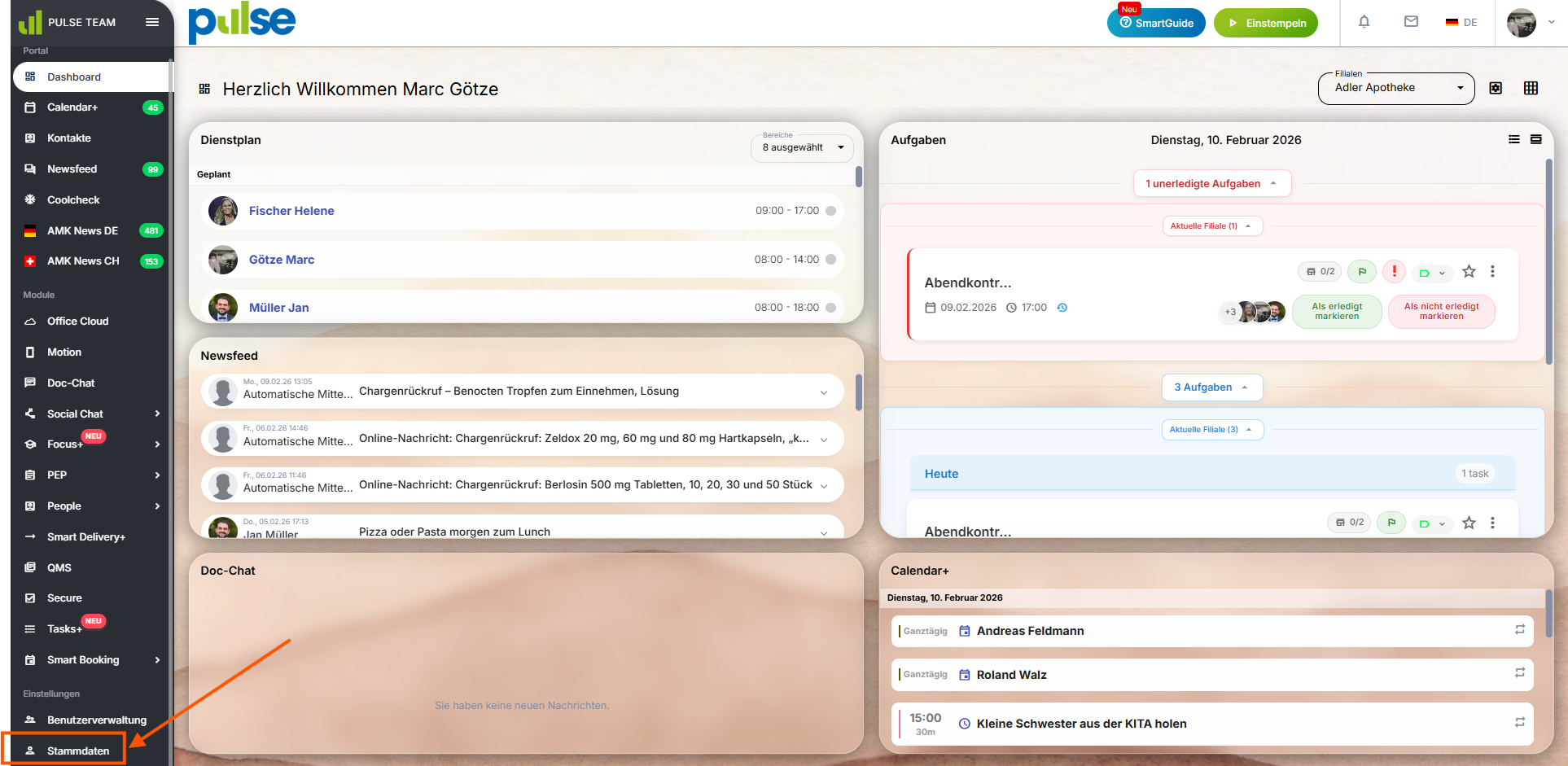
Task: Click the Smart Delivery+ arrow icon
Action: click(x=30, y=537)
